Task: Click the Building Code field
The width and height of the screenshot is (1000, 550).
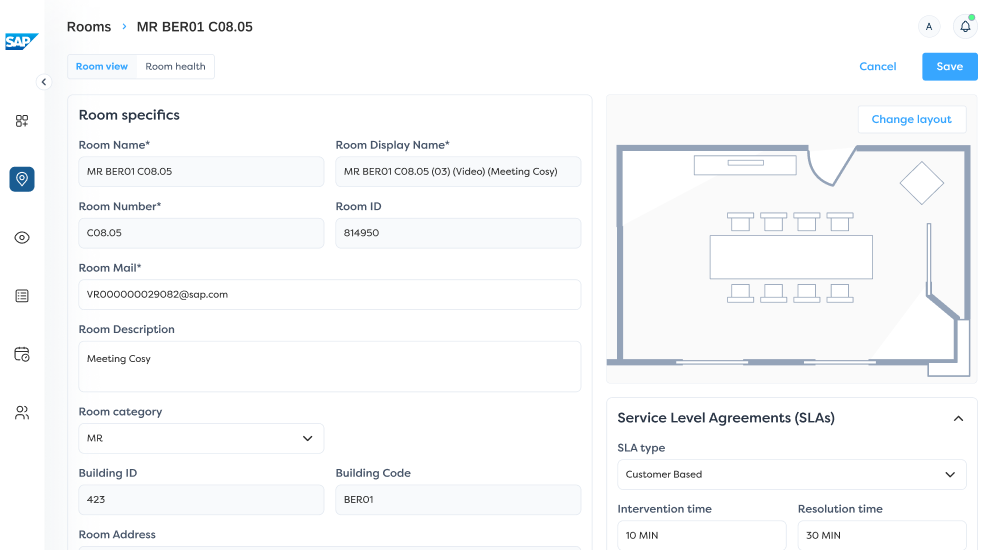Action: pyautogui.click(x=458, y=500)
